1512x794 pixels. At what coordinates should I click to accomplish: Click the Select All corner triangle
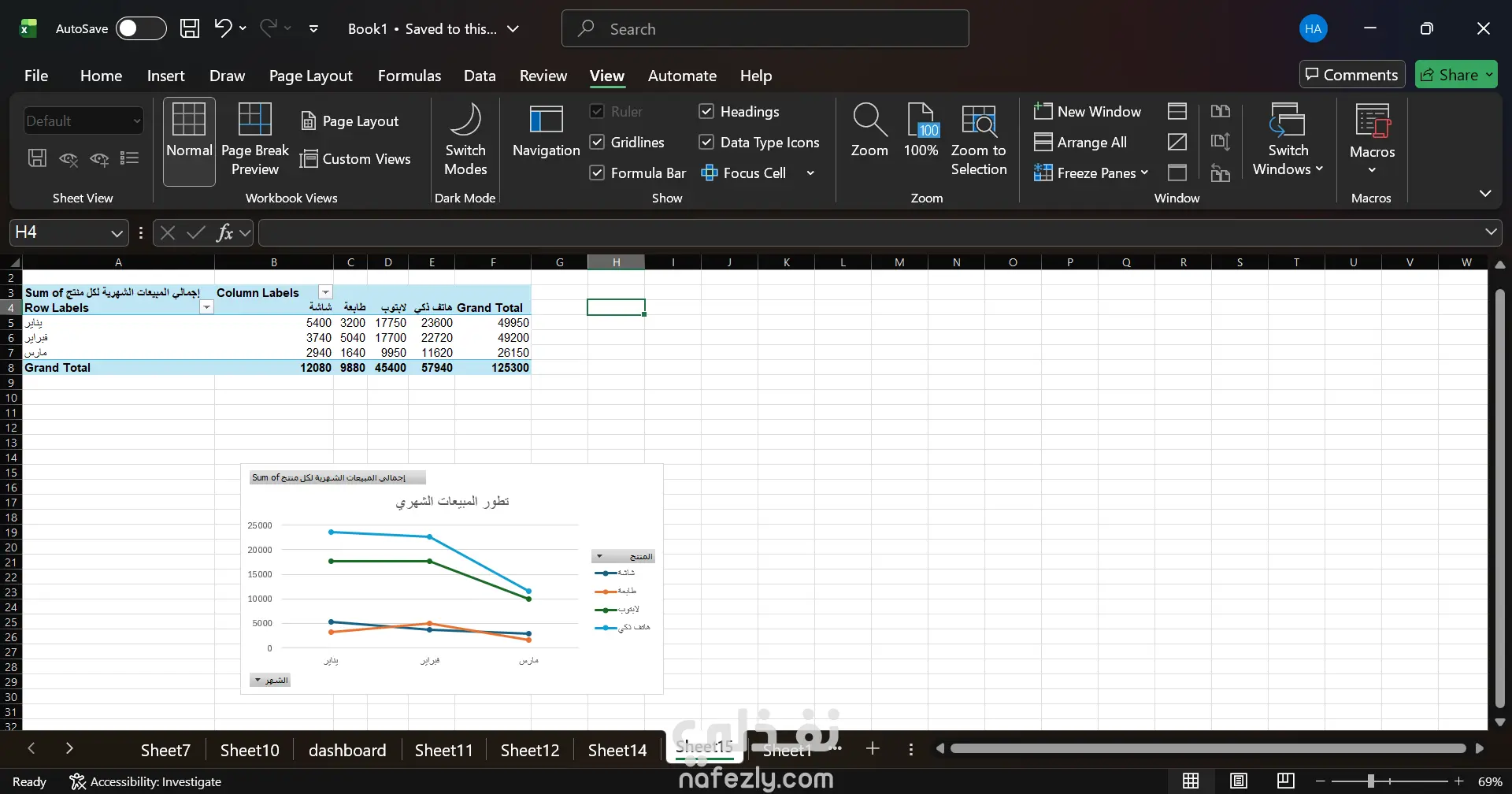tap(14, 262)
